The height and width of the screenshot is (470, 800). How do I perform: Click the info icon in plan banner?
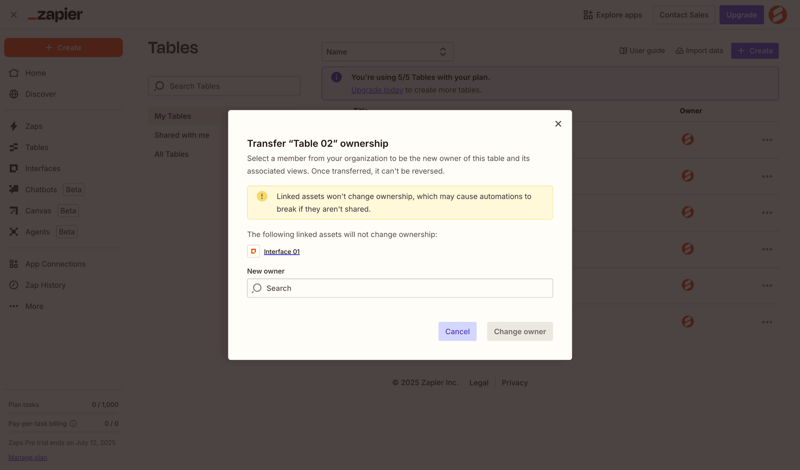click(336, 77)
